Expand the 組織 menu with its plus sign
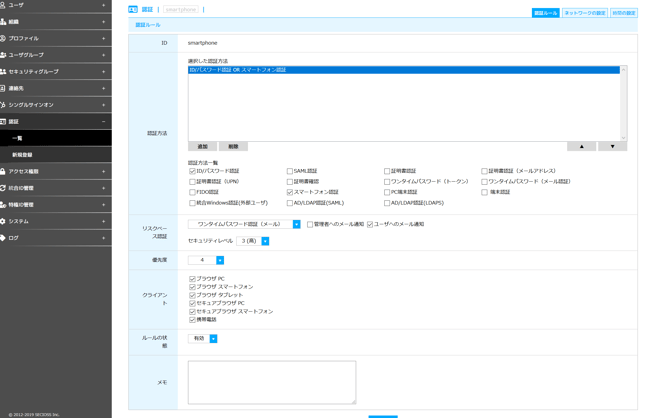This screenshot has height=418, width=652. coord(104,22)
